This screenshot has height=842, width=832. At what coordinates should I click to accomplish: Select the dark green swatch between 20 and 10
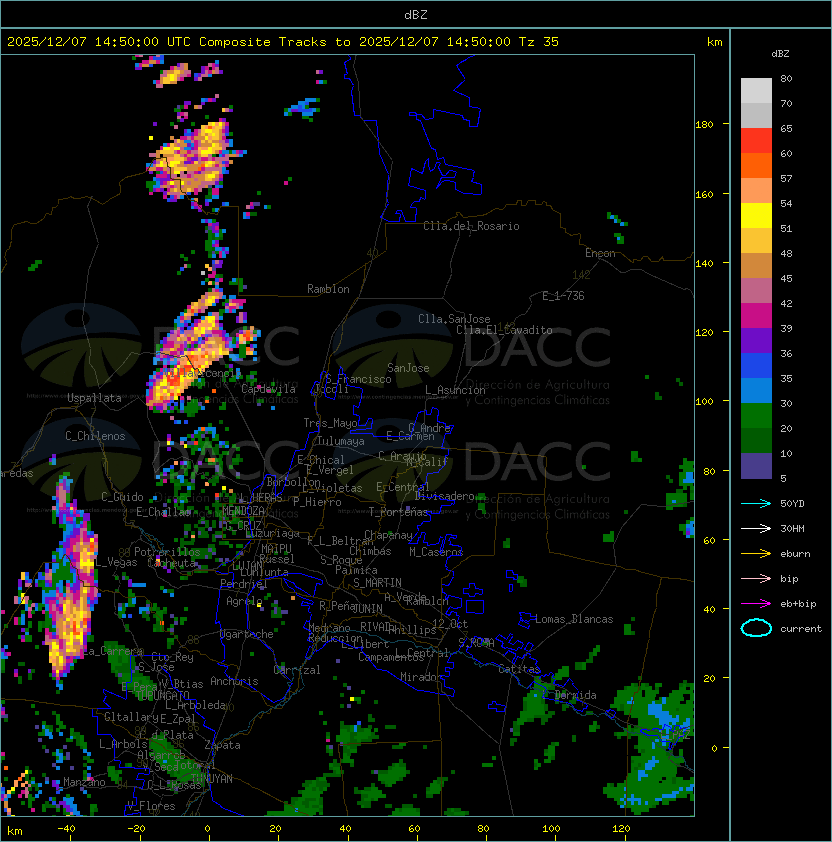coord(756,440)
